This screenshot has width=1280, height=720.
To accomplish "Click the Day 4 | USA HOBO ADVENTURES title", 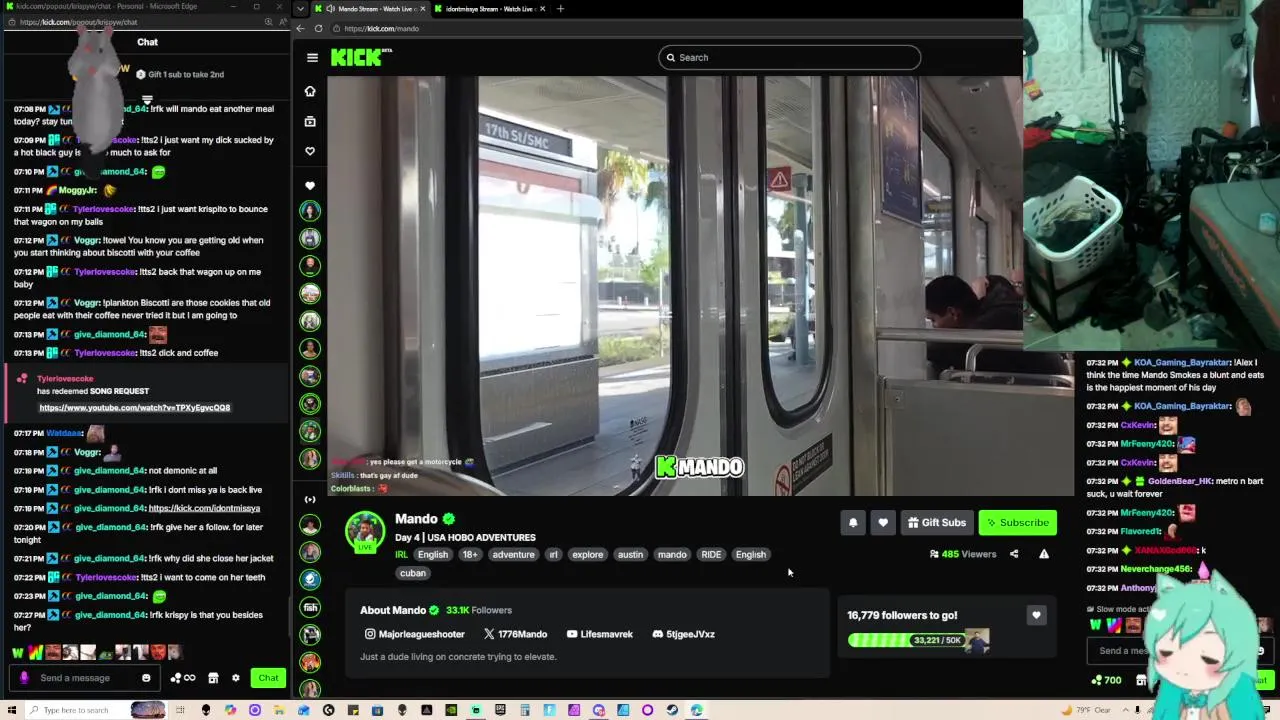I will pyautogui.click(x=465, y=537).
